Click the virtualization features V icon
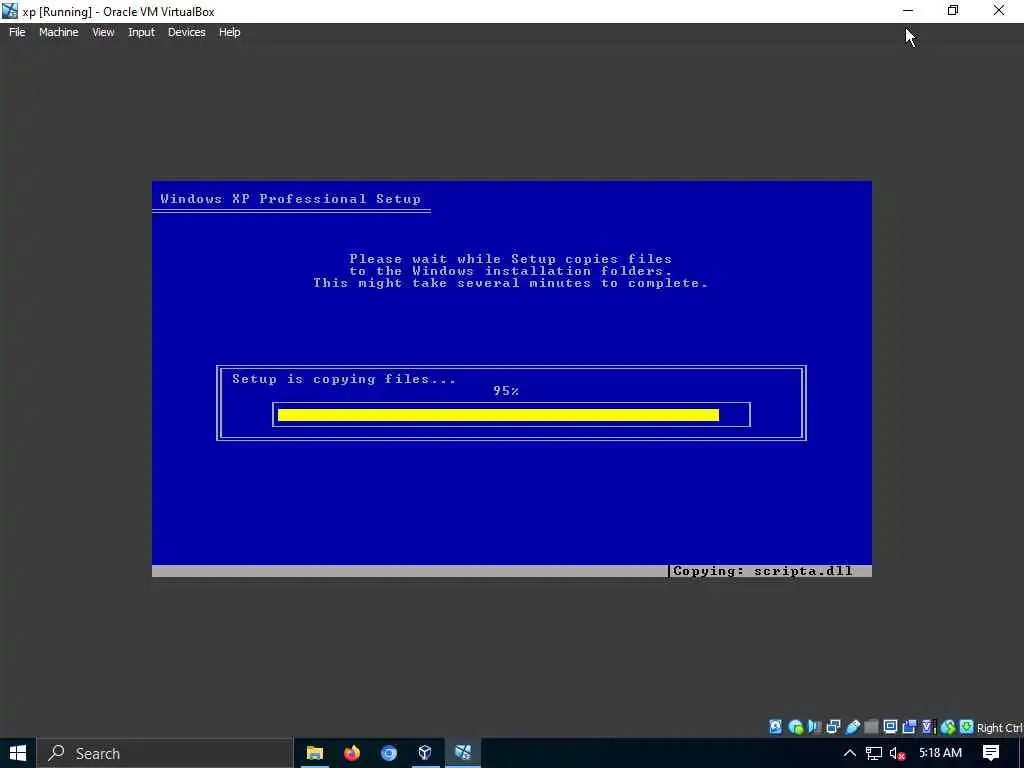This screenshot has width=1024, height=768. click(x=927, y=727)
